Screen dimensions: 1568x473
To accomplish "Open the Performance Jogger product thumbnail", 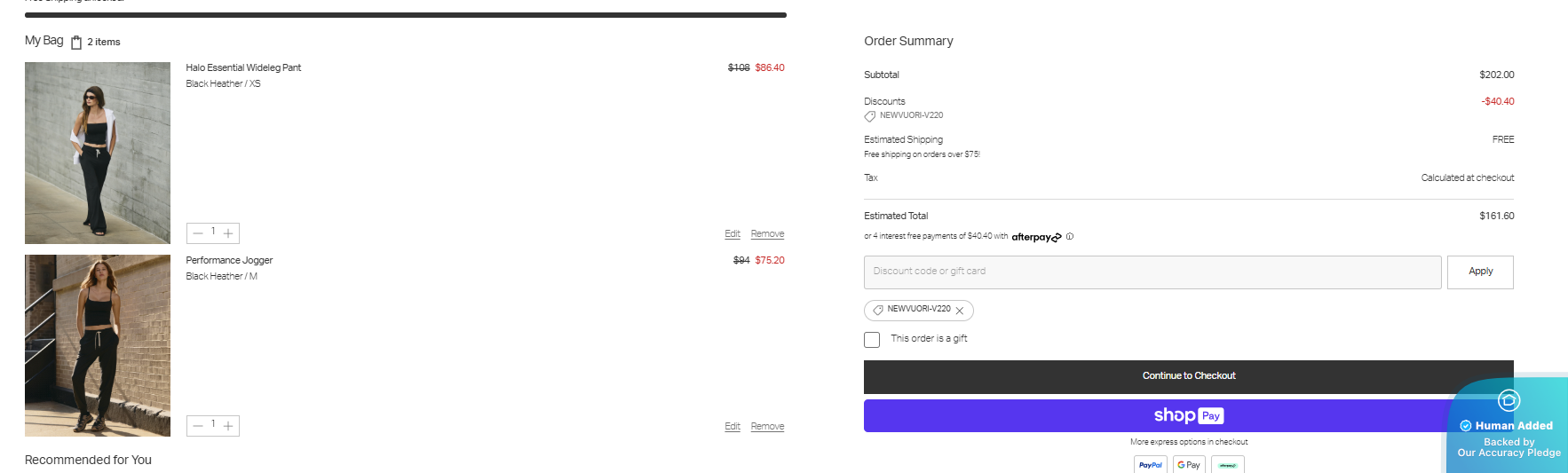I will tap(98, 345).
